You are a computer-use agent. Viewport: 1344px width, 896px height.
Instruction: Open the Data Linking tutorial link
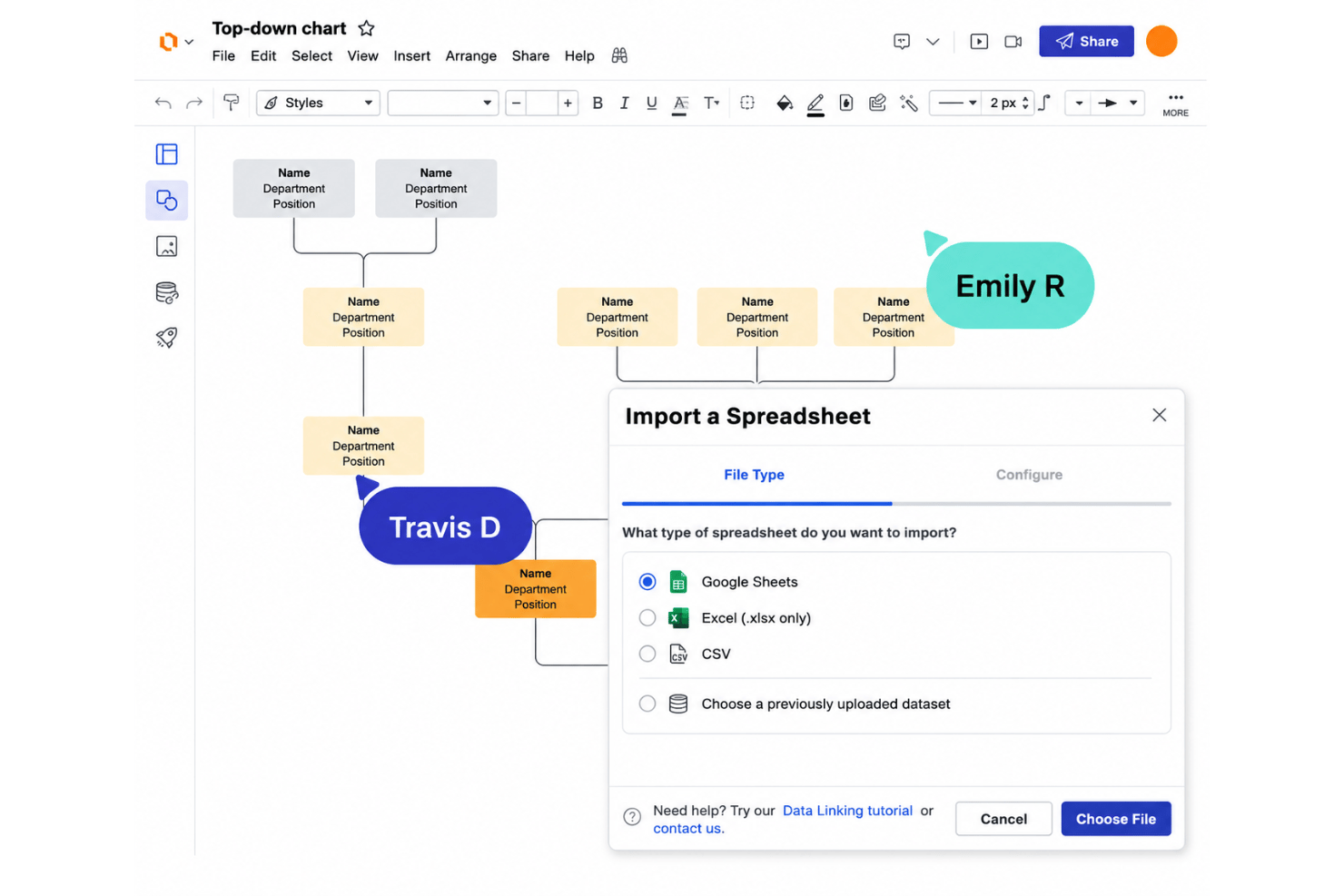click(x=847, y=811)
